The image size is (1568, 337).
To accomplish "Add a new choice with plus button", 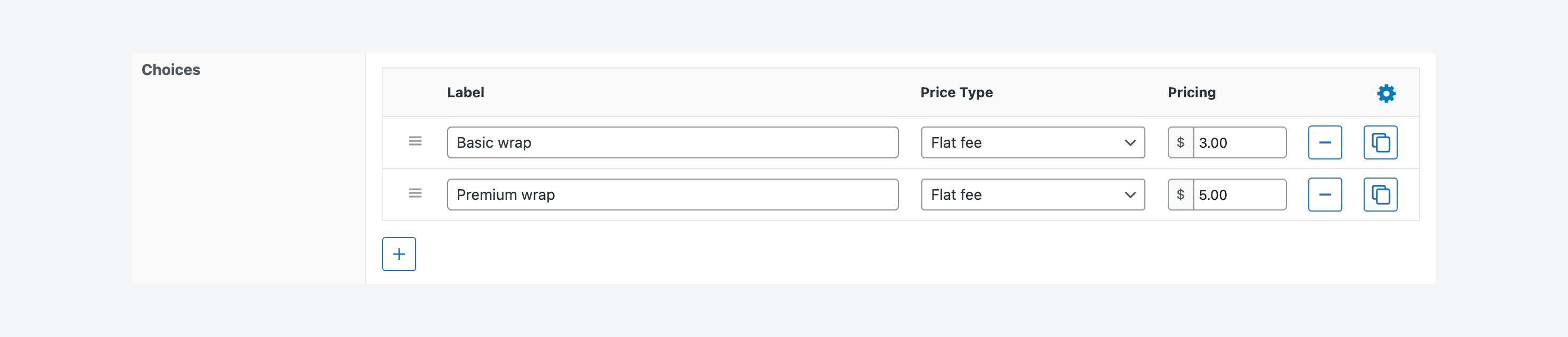I will coord(399,254).
